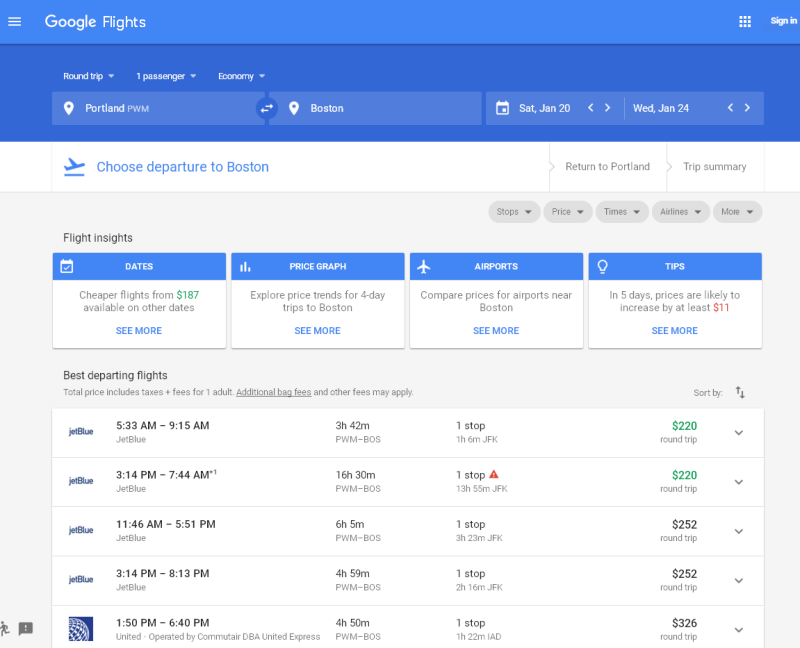Click the Google Flights logo
Viewport: 800px width, 648px height.
[x=95, y=22]
